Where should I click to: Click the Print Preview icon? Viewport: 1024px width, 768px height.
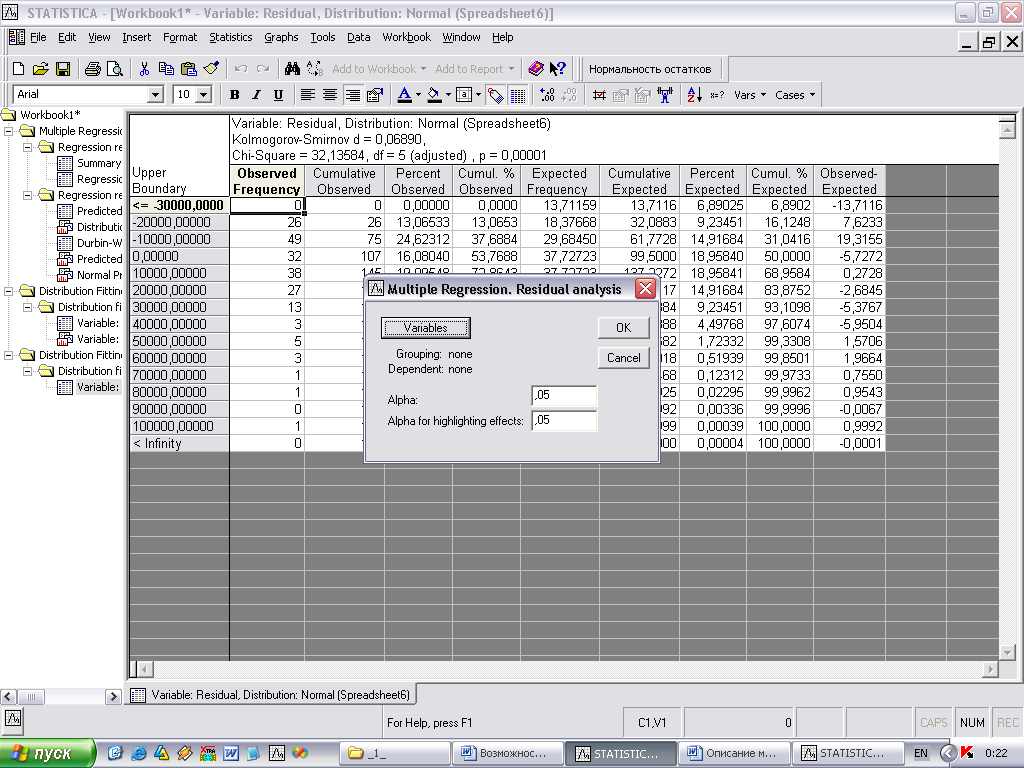pos(115,69)
